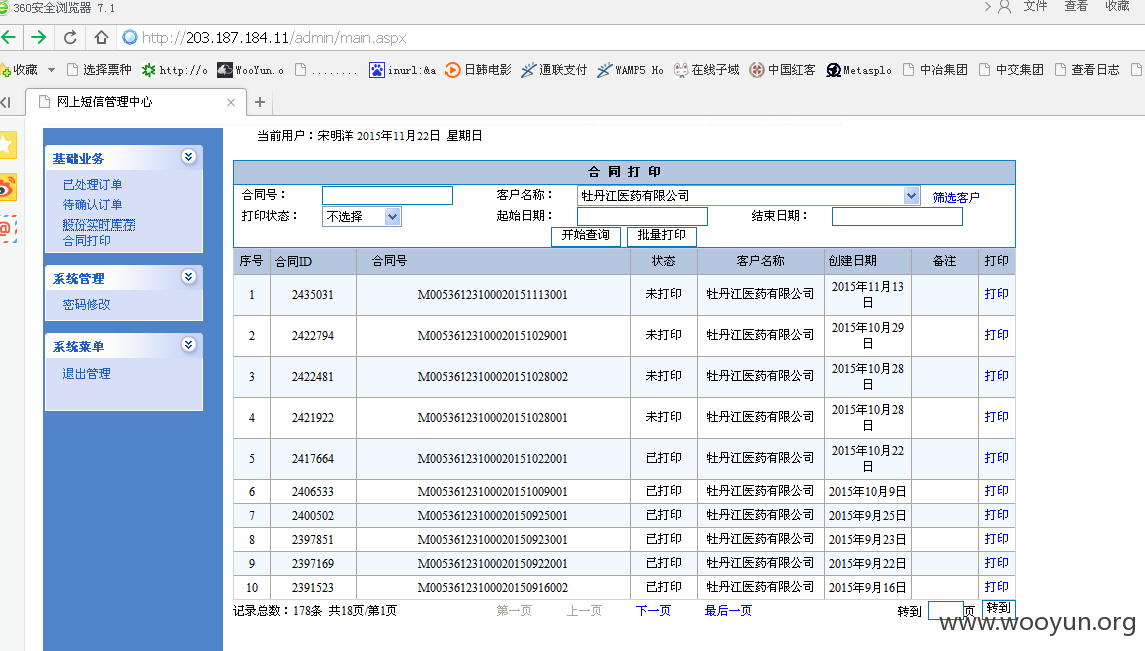Open the mail @ icon in sidebar
The image size is (1145, 651).
click(x=7, y=229)
